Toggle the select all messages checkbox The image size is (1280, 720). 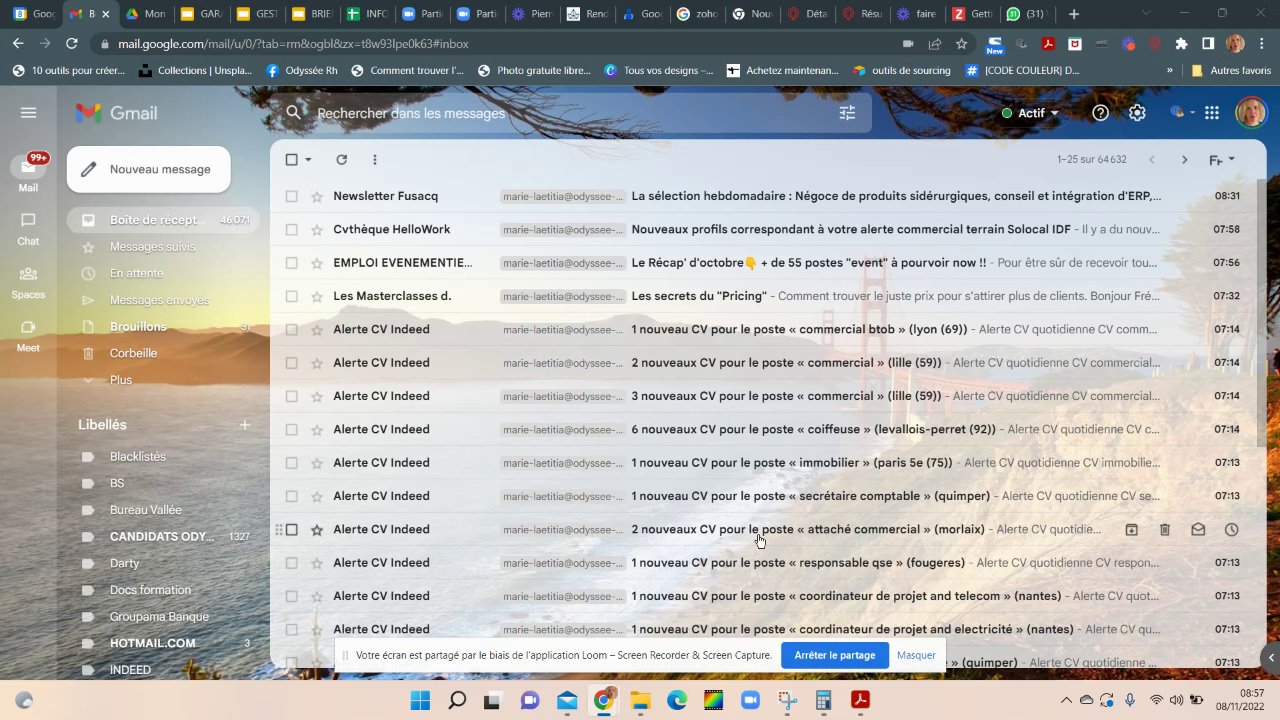292,160
